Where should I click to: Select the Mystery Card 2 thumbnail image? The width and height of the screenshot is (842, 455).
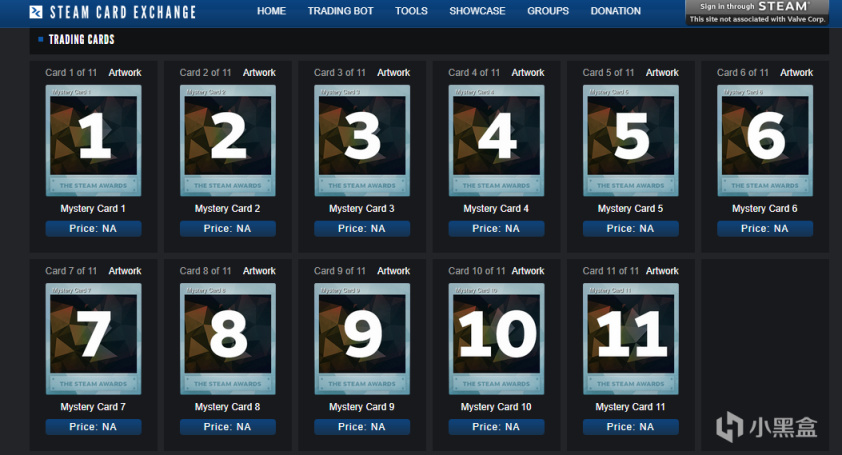coord(228,140)
